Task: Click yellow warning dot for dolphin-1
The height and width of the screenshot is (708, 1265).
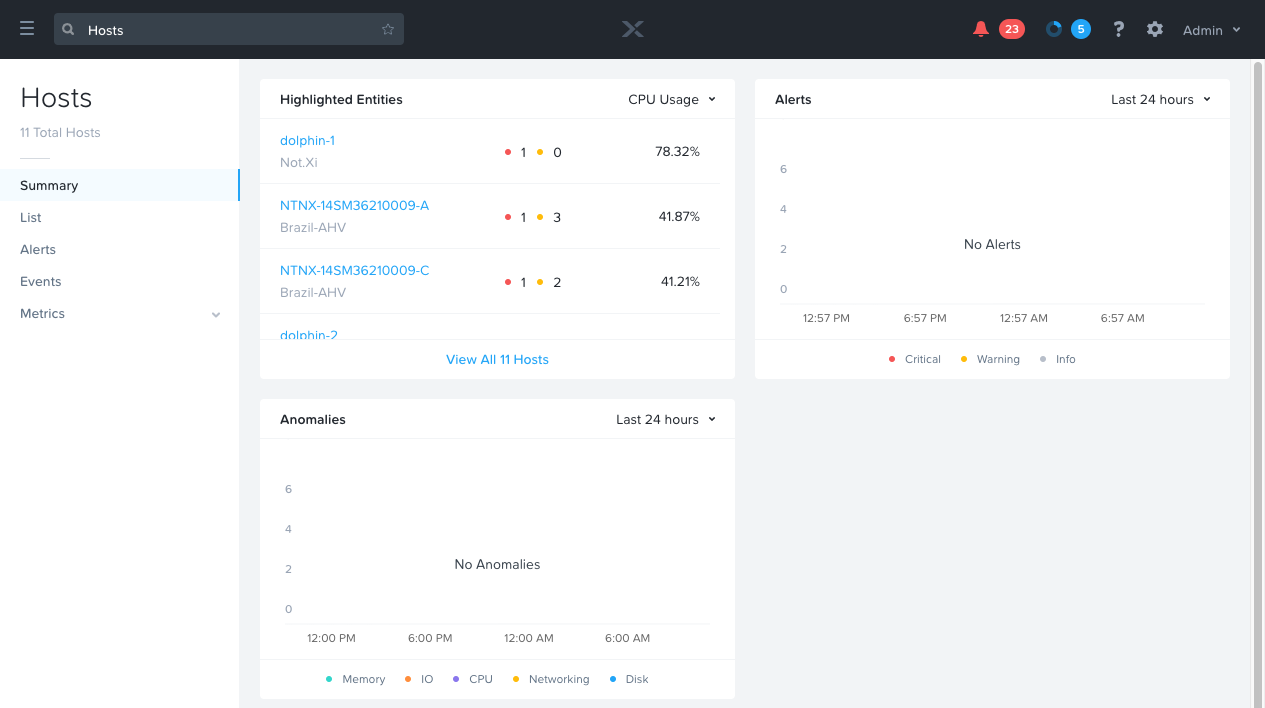Action: pos(540,152)
